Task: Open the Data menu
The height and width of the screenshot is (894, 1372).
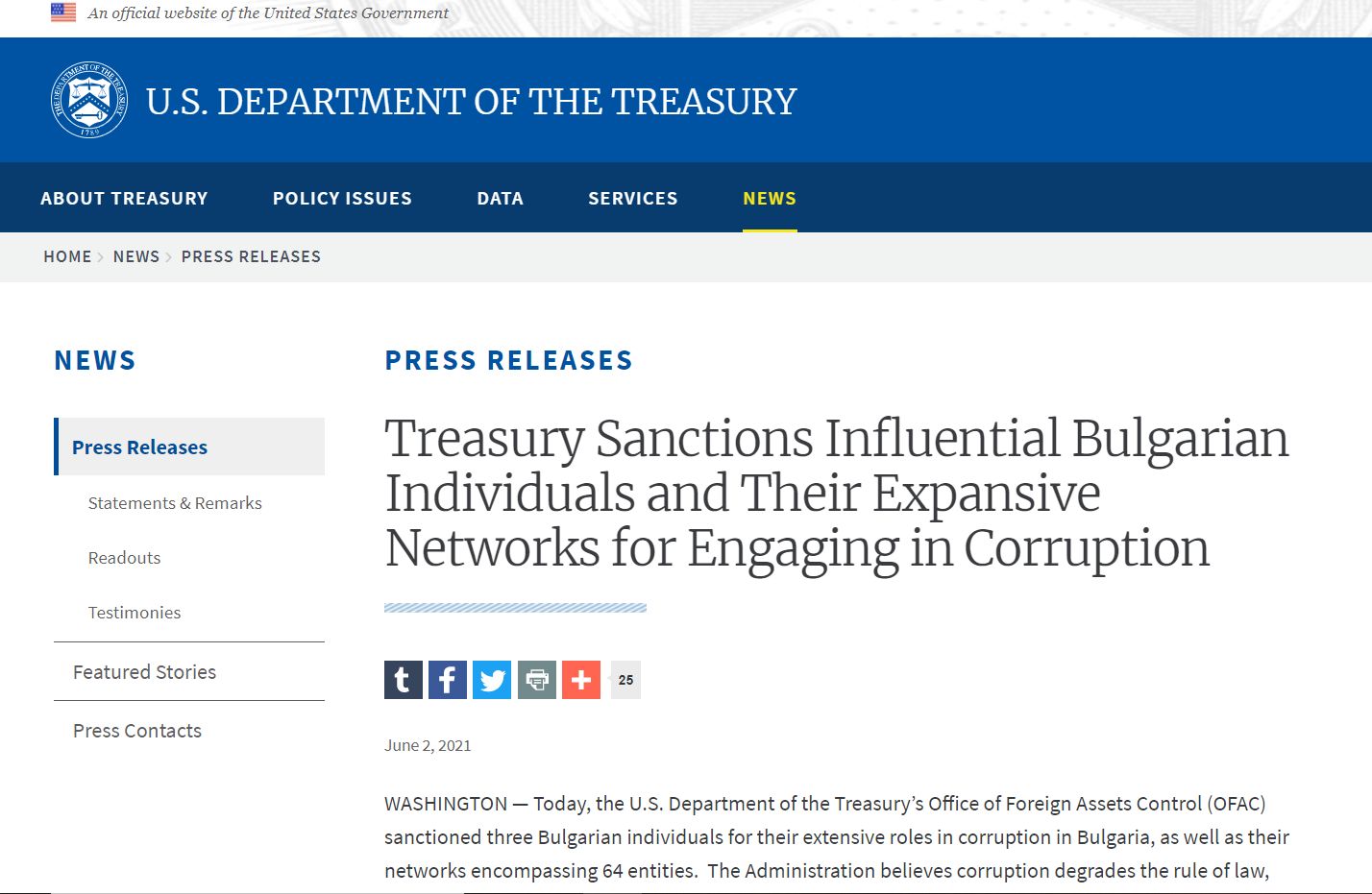Action: pos(500,198)
